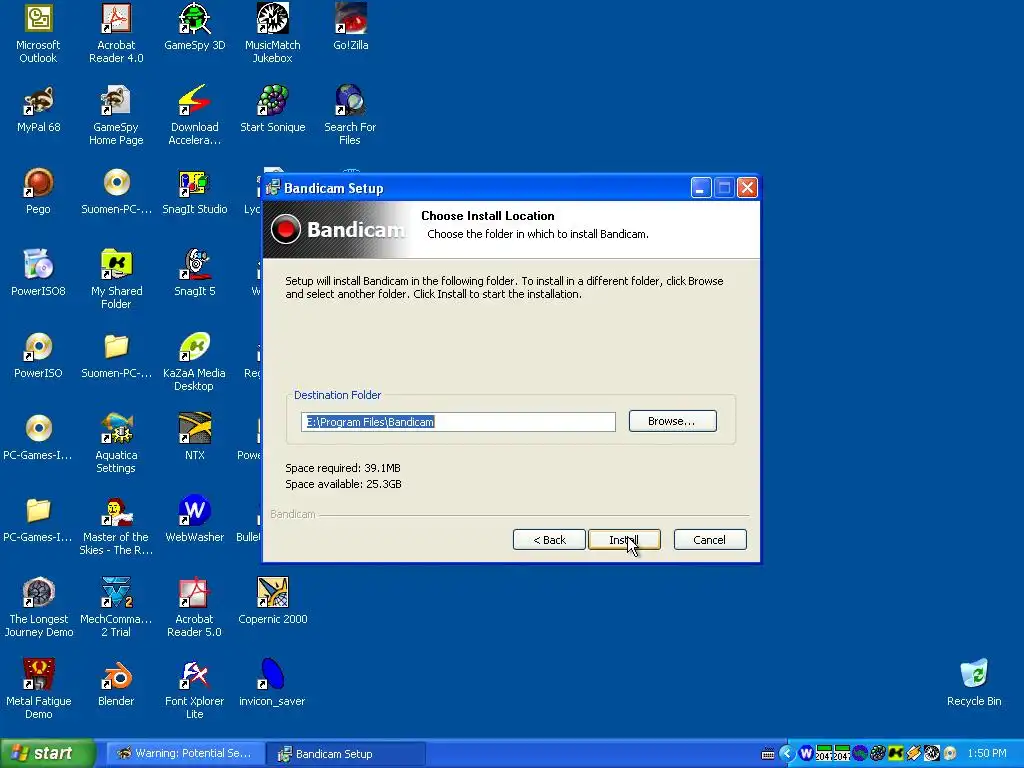The image size is (1024, 768).
Task: Select the SnagIt Studio icon
Action: coord(195,191)
